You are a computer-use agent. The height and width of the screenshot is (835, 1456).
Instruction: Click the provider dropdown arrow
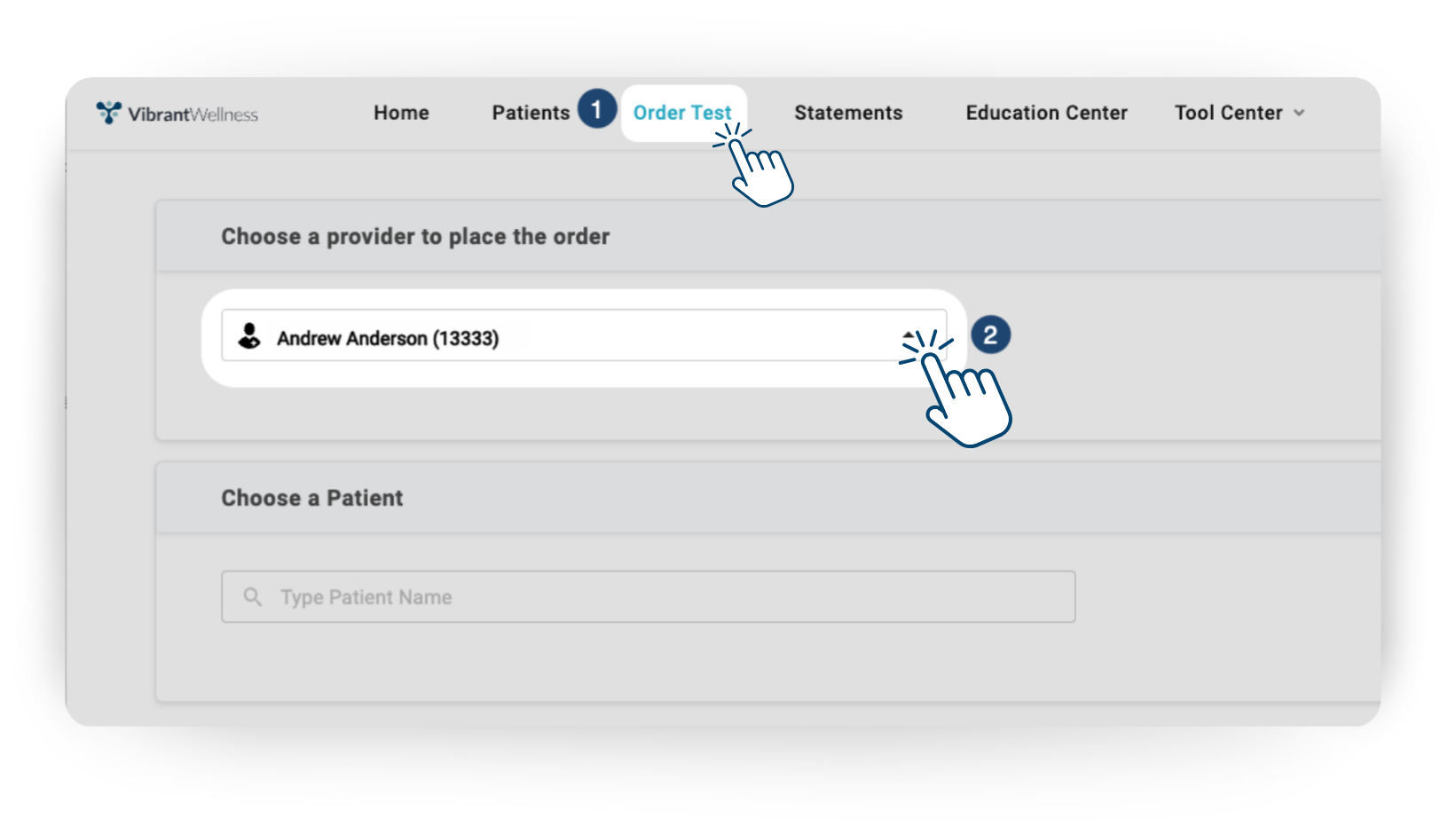click(909, 335)
